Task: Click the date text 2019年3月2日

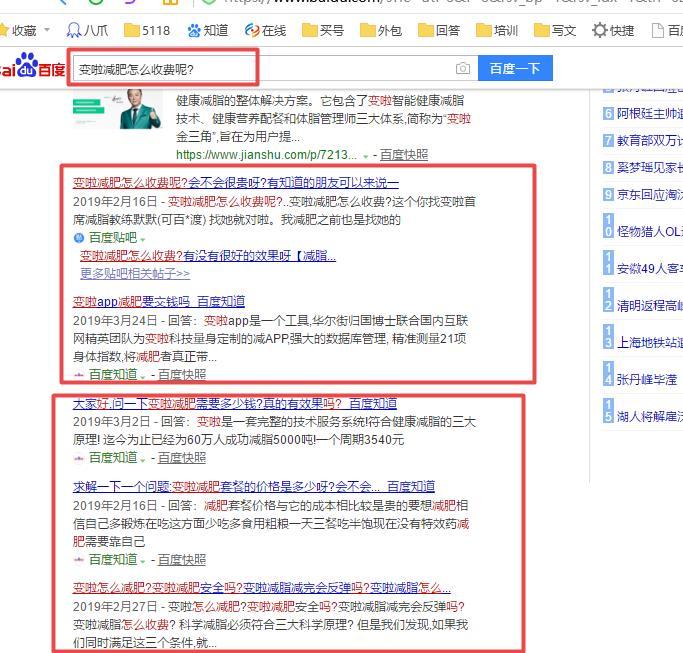Action: 111,422
